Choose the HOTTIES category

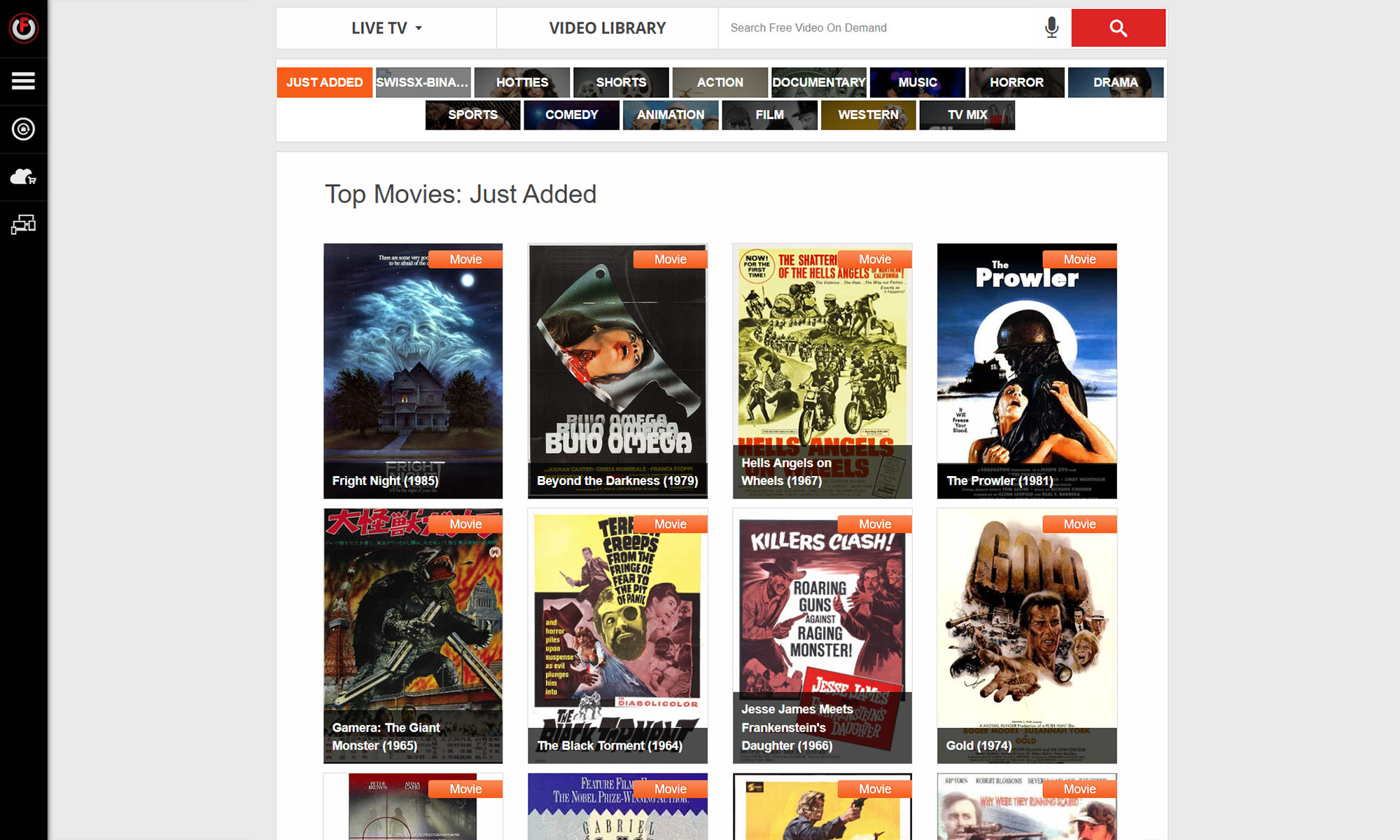click(x=522, y=83)
